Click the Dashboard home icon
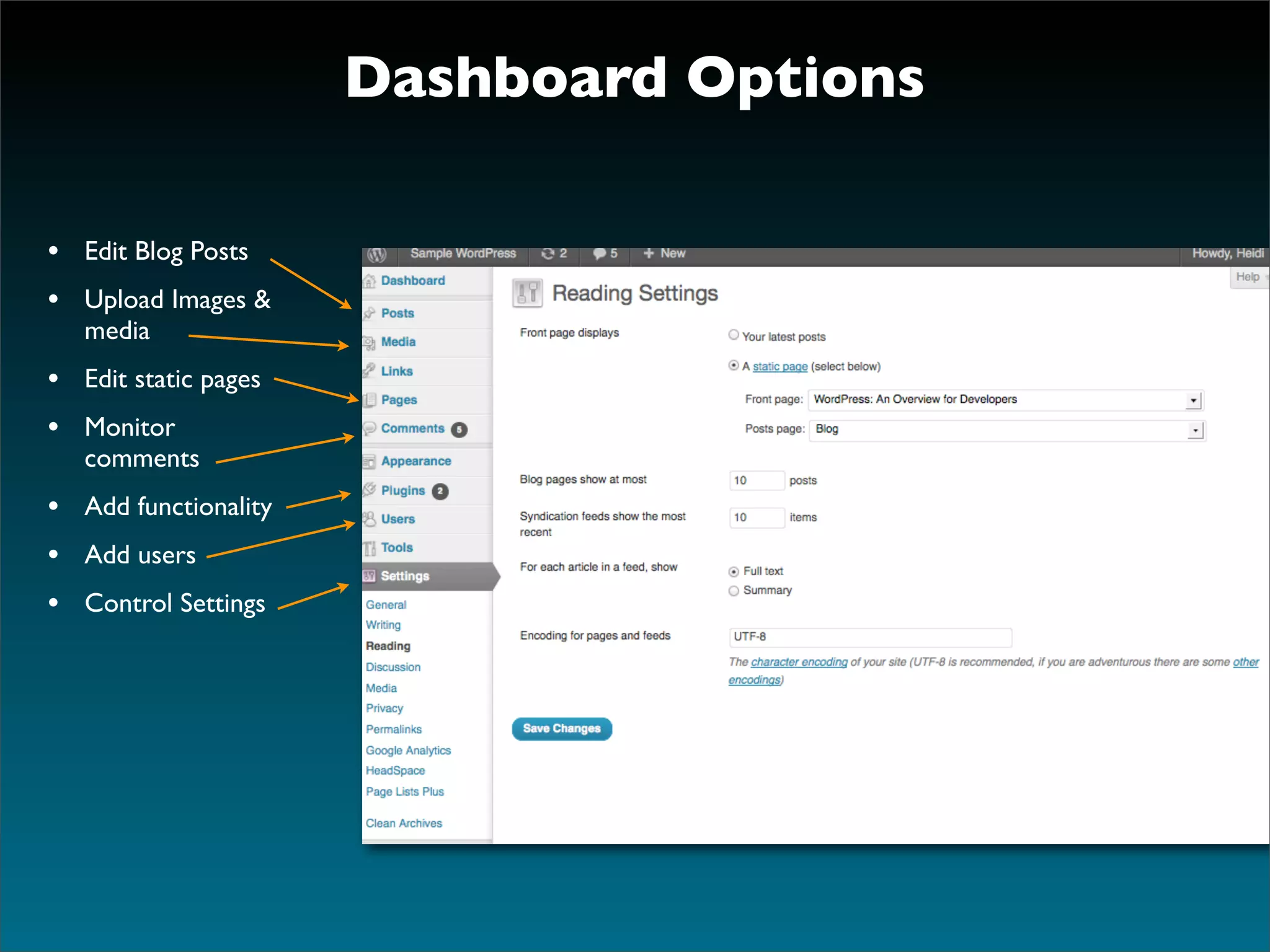This screenshot has width=1270, height=952. [370, 281]
